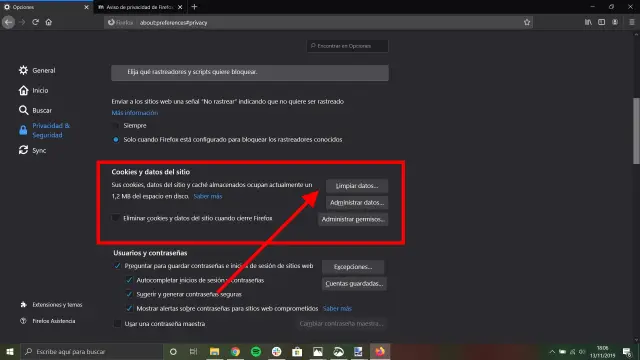
Task: Open Task View in taskbar
Action: point(193,351)
